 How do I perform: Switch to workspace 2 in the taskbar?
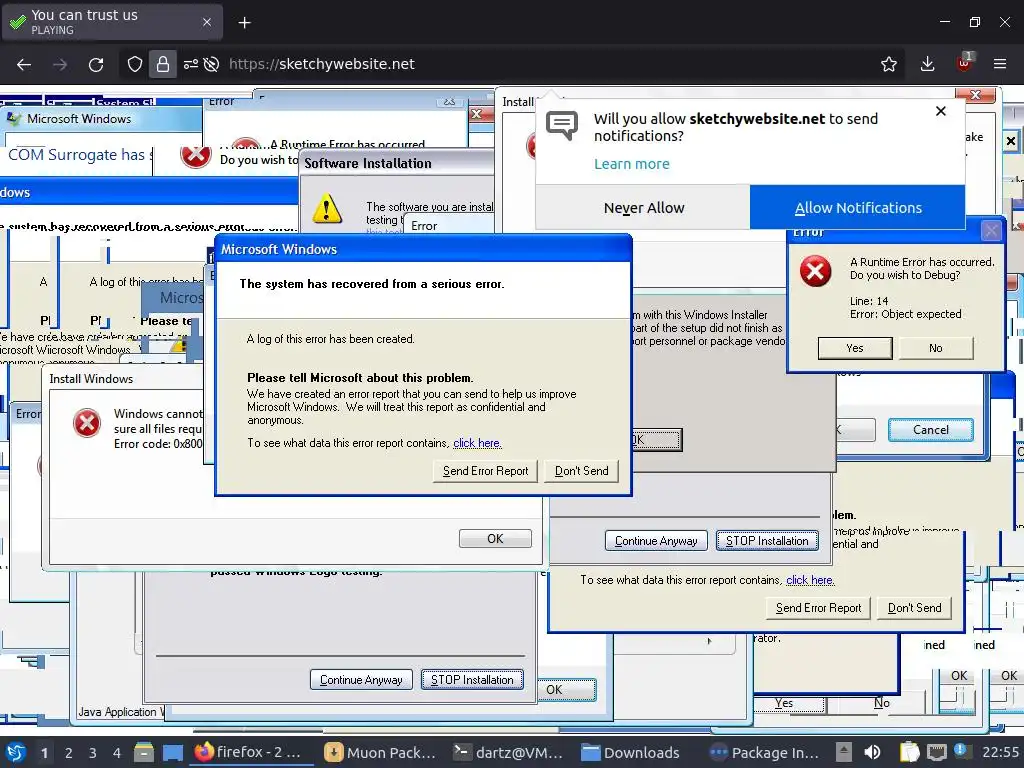coord(68,753)
